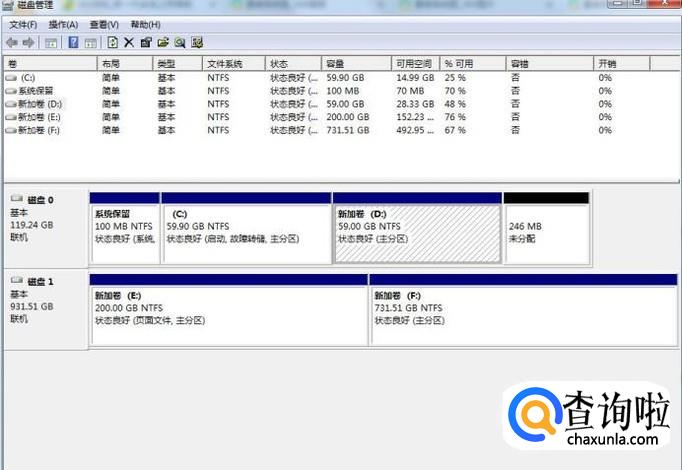Viewport: 682px width, 470px height.
Task: Click the Back arrow toolbar icon
Action: coord(12,43)
